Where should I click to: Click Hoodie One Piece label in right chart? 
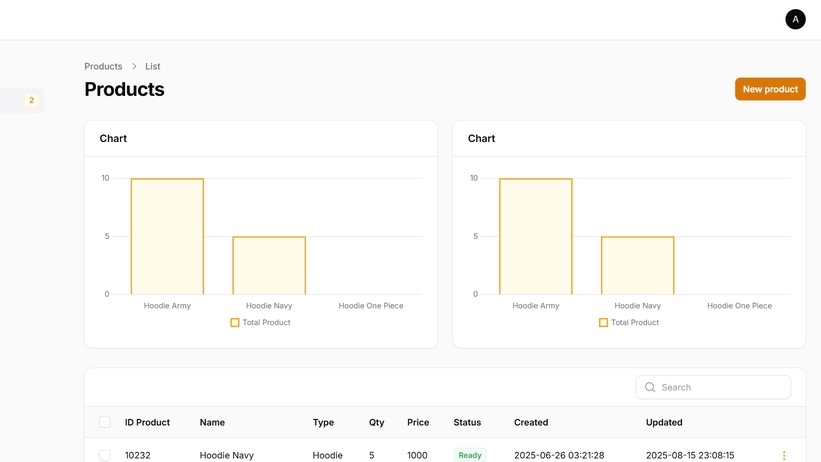pos(739,305)
